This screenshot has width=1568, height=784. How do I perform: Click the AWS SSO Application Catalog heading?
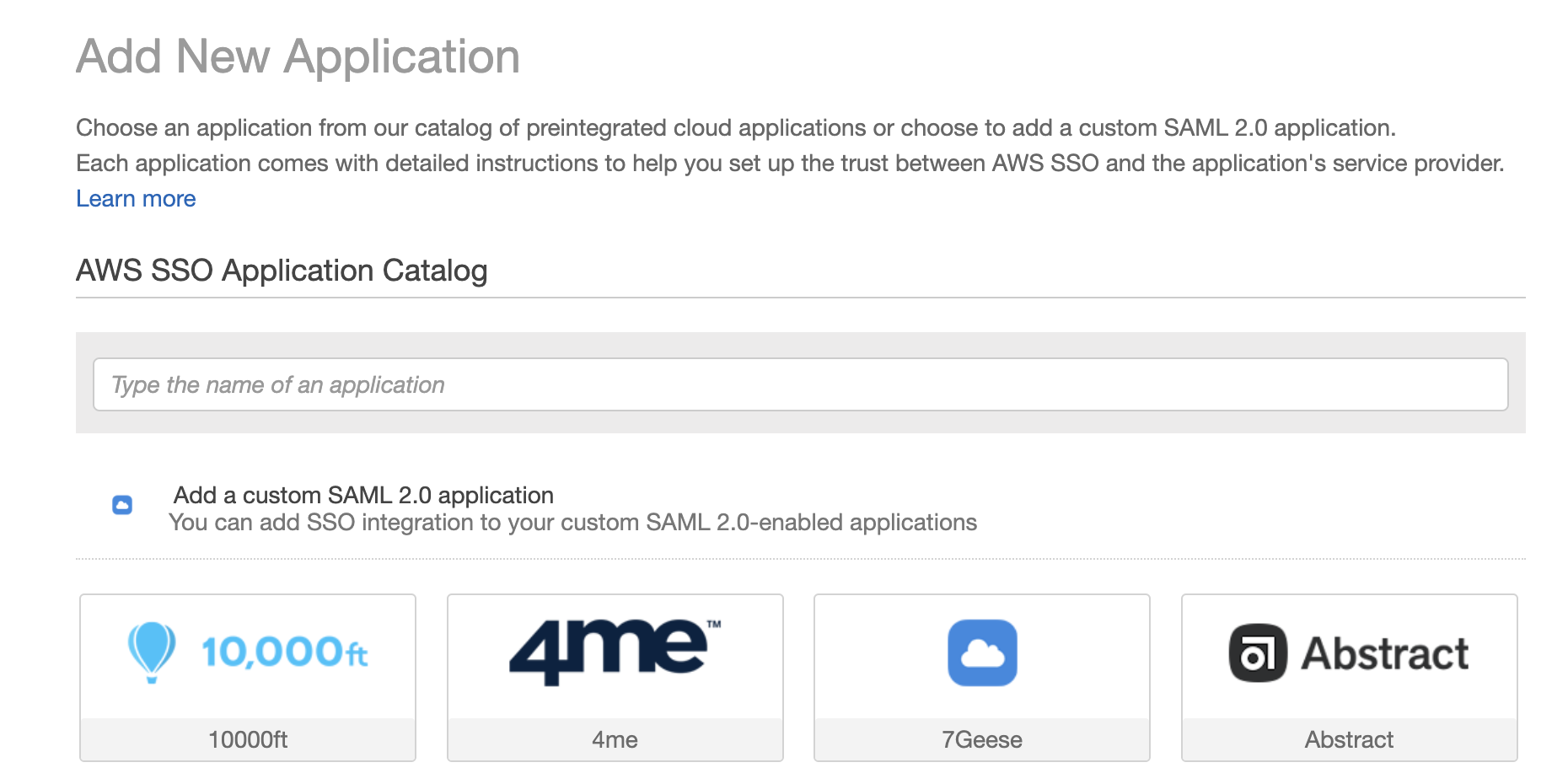pyautogui.click(x=282, y=271)
